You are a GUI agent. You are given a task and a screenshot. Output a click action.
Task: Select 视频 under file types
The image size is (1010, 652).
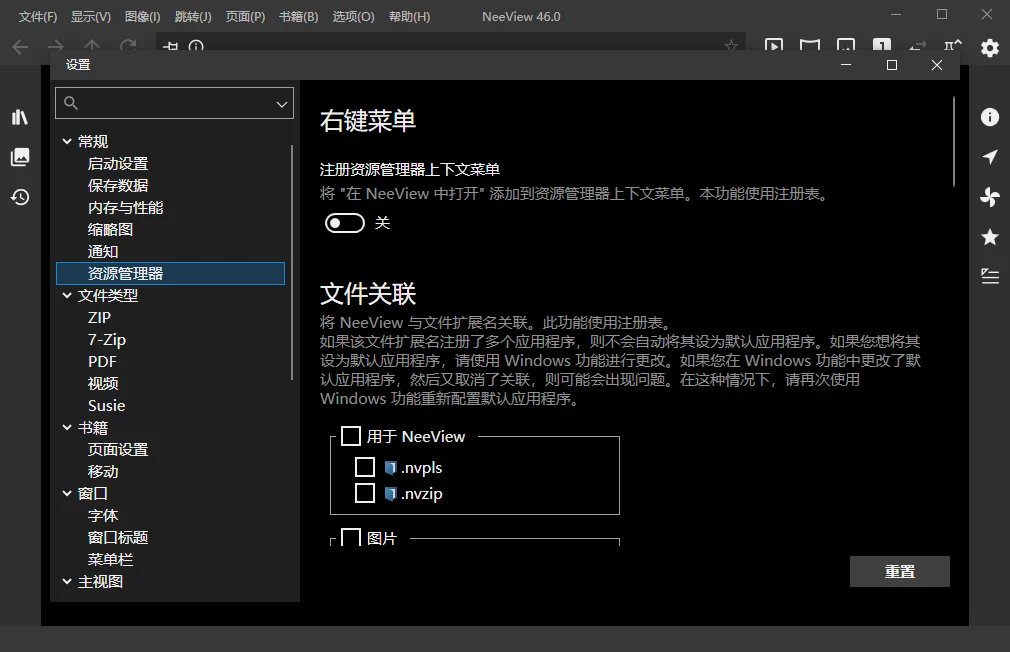103,383
